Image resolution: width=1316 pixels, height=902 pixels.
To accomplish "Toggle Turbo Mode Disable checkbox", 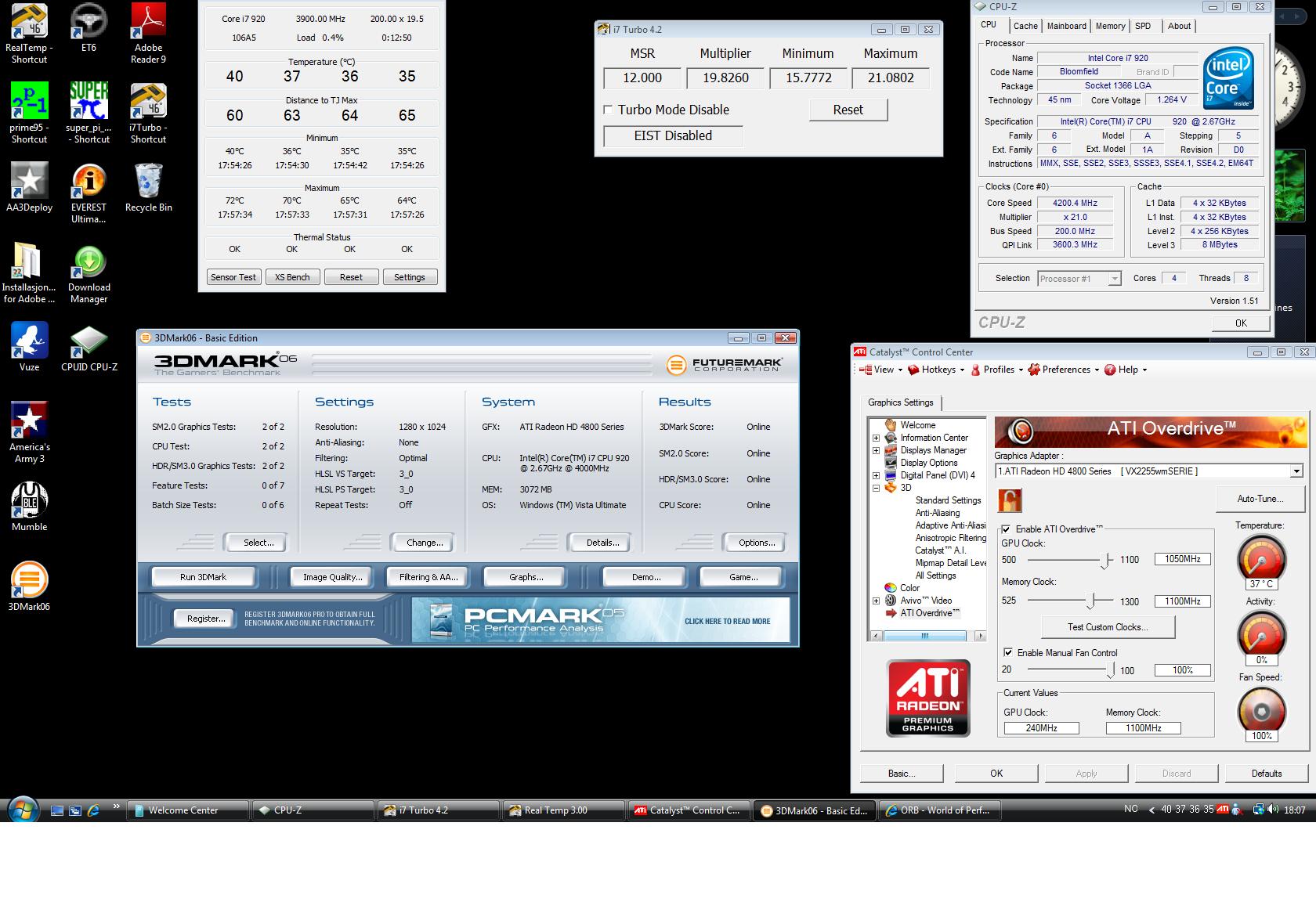I will 608,110.
